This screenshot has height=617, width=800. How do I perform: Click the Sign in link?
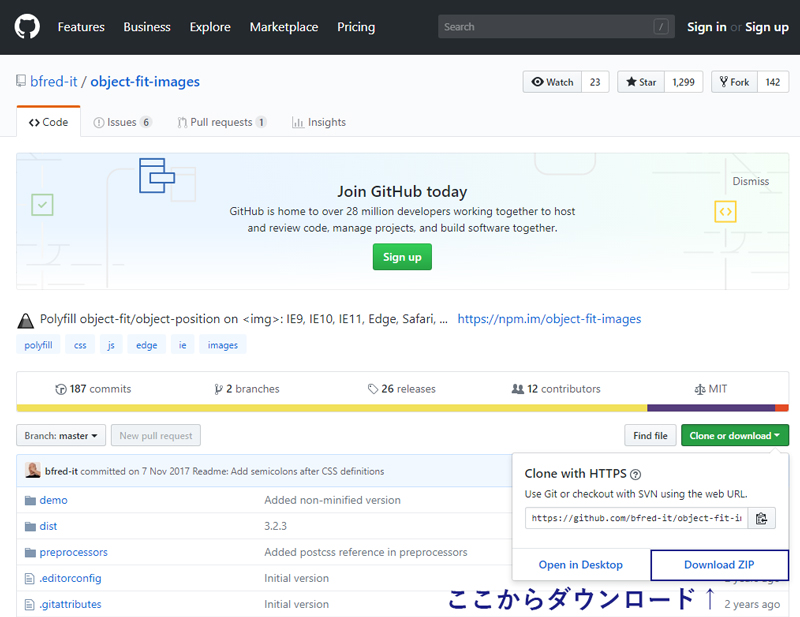[707, 27]
